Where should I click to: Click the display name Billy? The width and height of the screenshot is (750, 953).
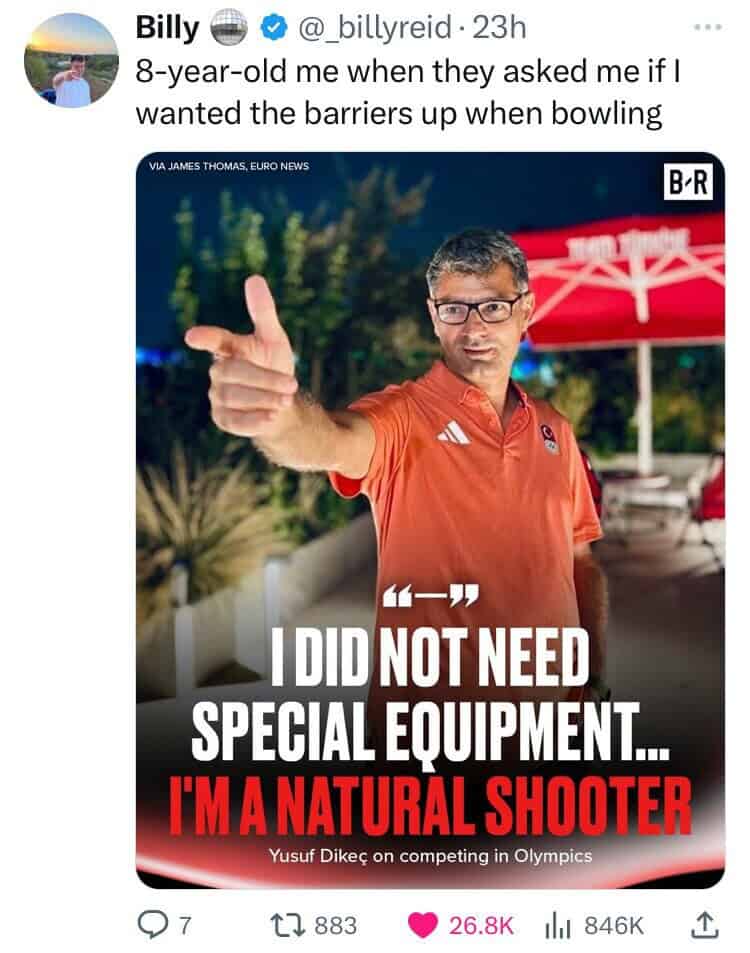coord(167,28)
